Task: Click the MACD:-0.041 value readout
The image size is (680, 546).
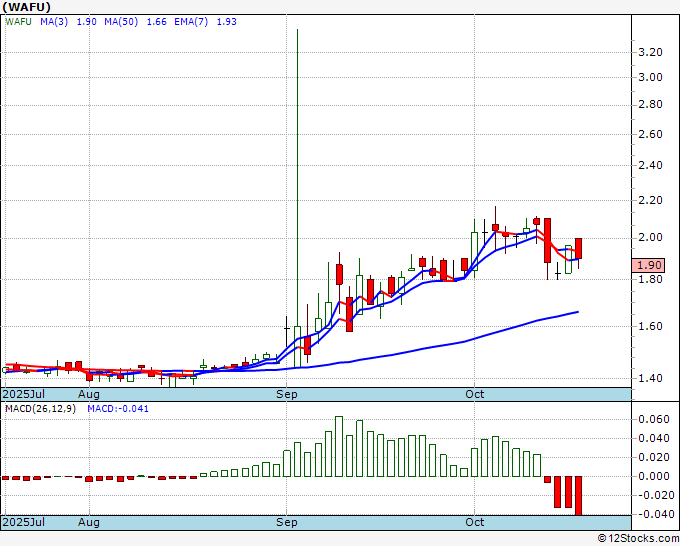Action: point(118,409)
